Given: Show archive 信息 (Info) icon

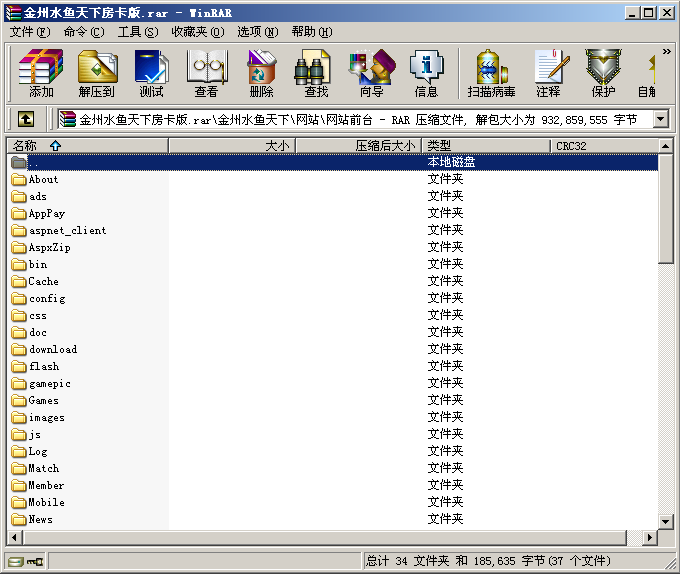Looking at the screenshot, I should (x=426, y=73).
